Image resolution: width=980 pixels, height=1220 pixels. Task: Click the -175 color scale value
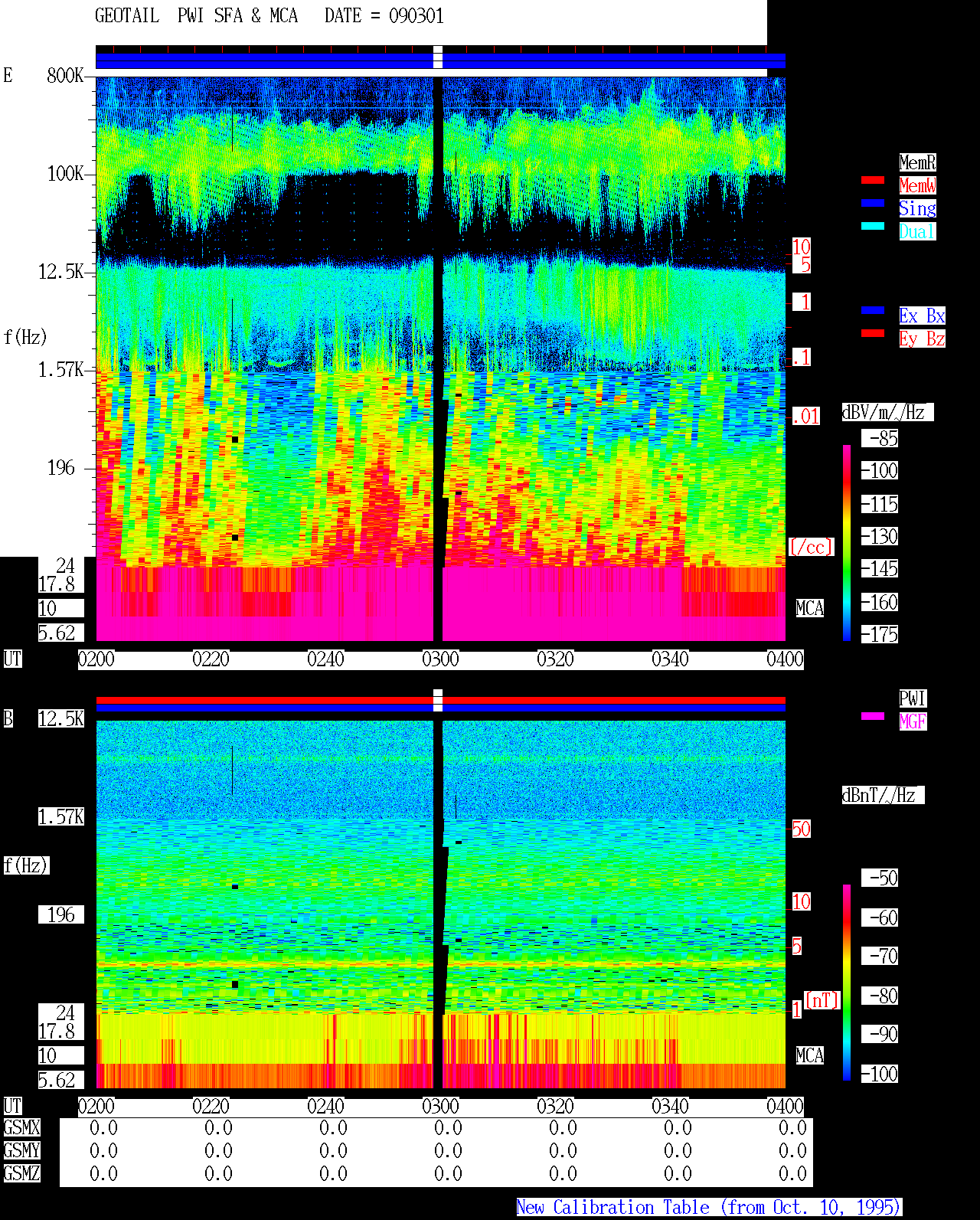point(880,634)
